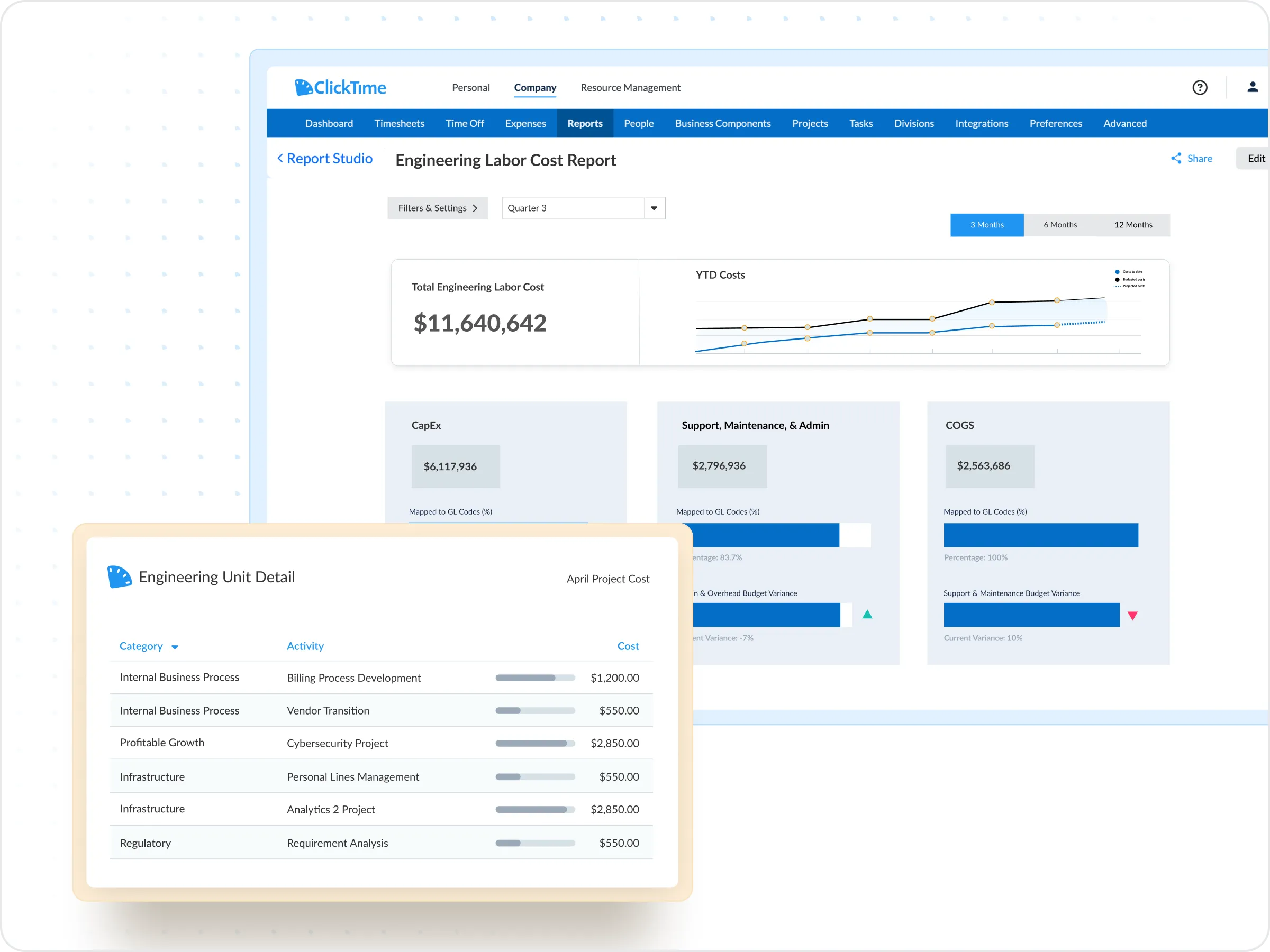This screenshot has height=952, width=1270.
Task: Click the red down triangle variance indicator
Action: click(1132, 616)
